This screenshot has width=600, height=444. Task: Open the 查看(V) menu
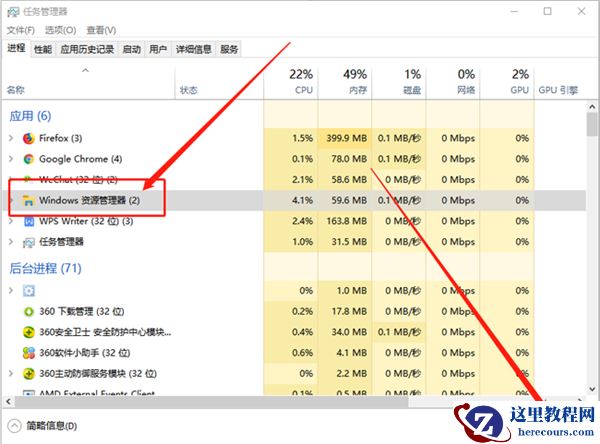click(x=101, y=30)
